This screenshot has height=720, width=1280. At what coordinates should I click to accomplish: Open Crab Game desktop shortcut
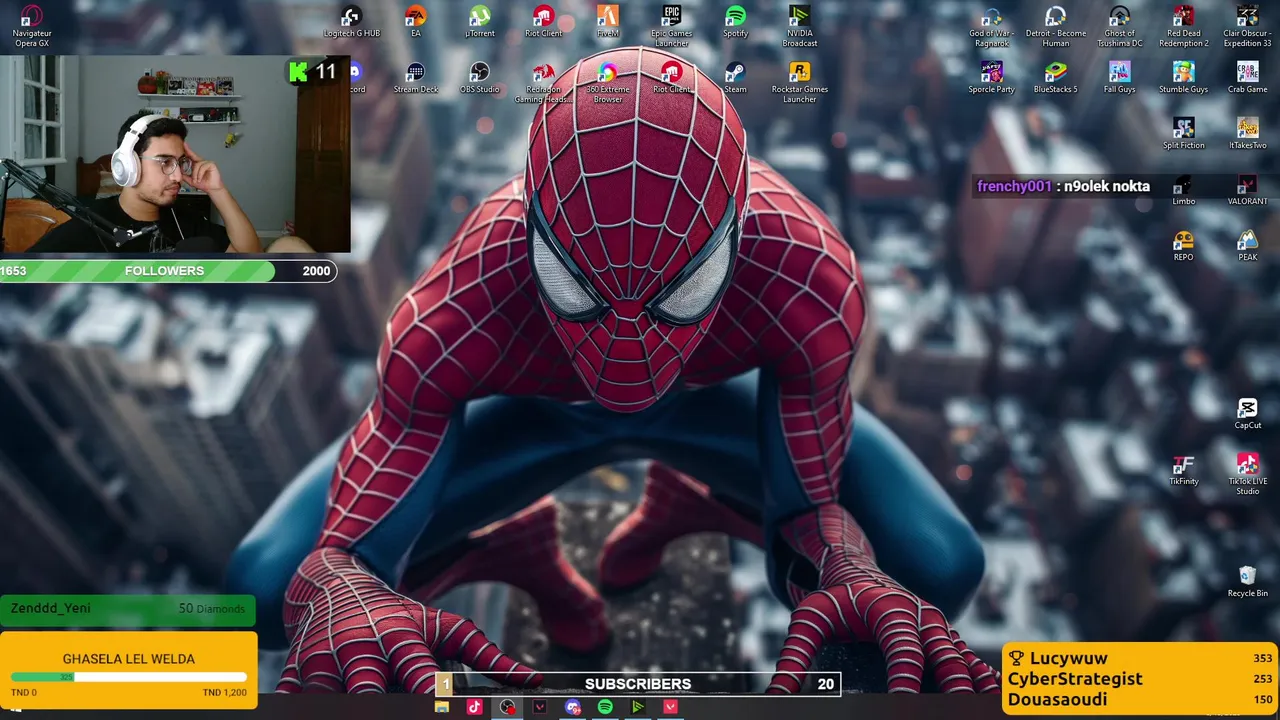point(1248,78)
